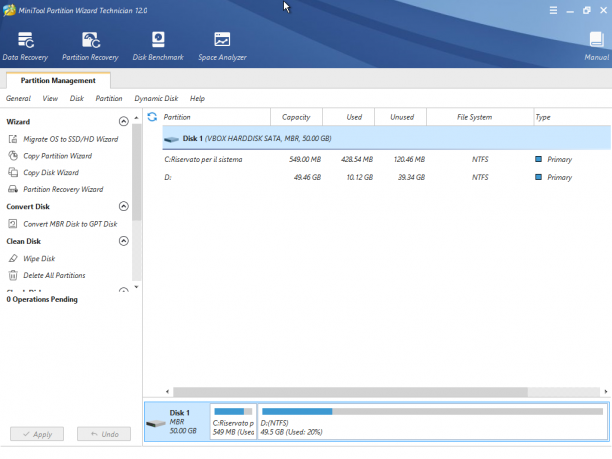Open the Partition menu
This screenshot has height=459, width=612.
pyautogui.click(x=109, y=98)
